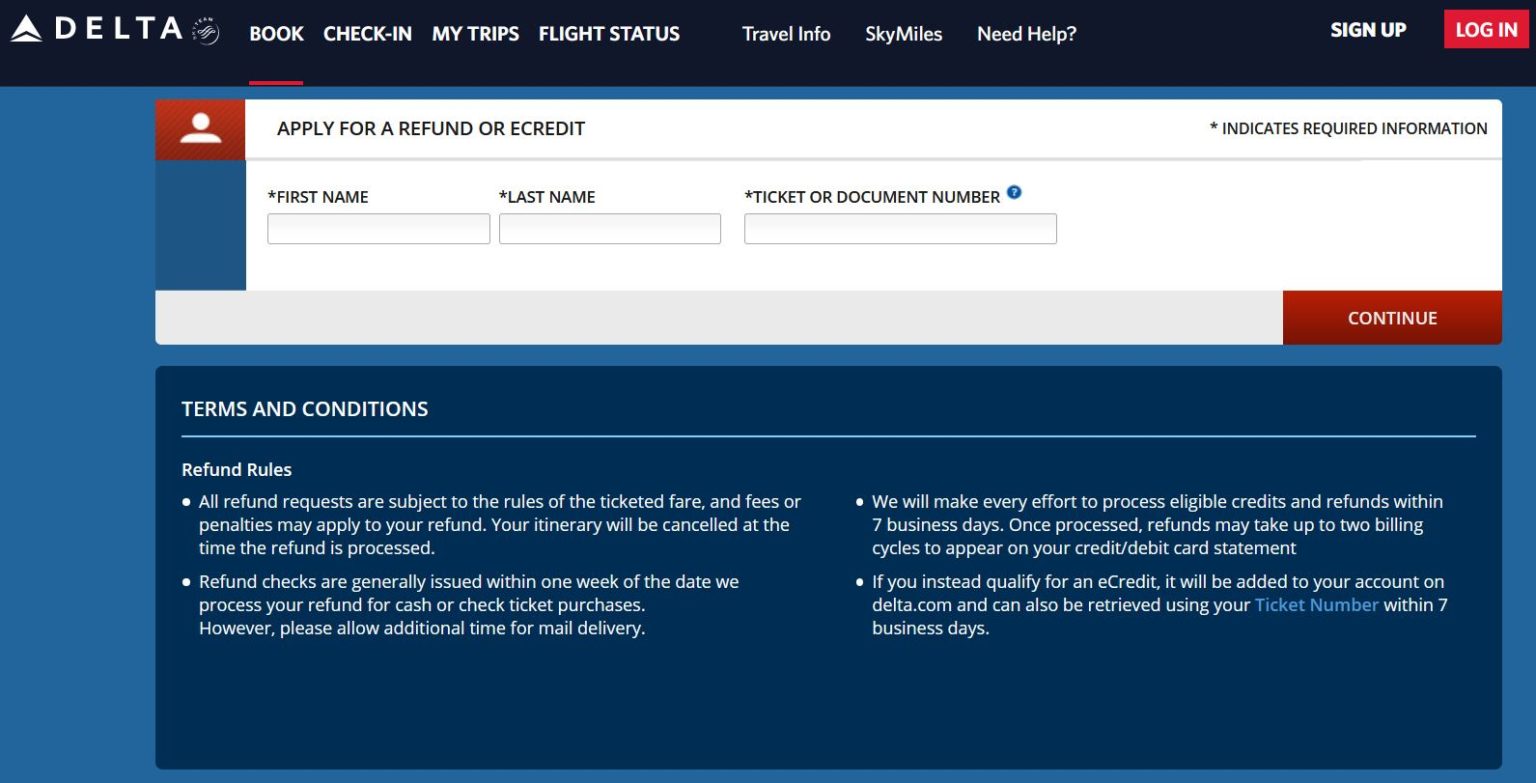Open the Travel Info menu
The width and height of the screenshot is (1536, 783).
[785, 34]
